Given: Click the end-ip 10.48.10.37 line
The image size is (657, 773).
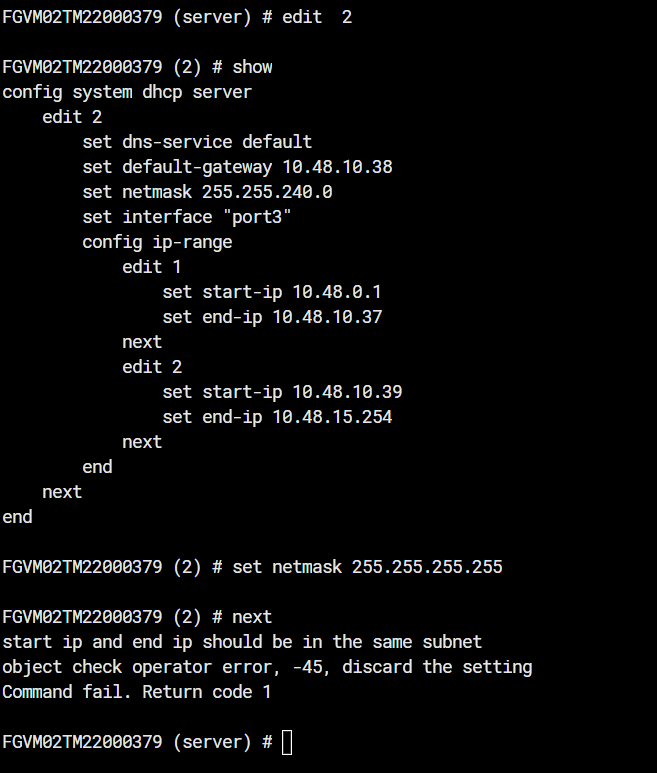Looking at the screenshot, I should 272,317.
